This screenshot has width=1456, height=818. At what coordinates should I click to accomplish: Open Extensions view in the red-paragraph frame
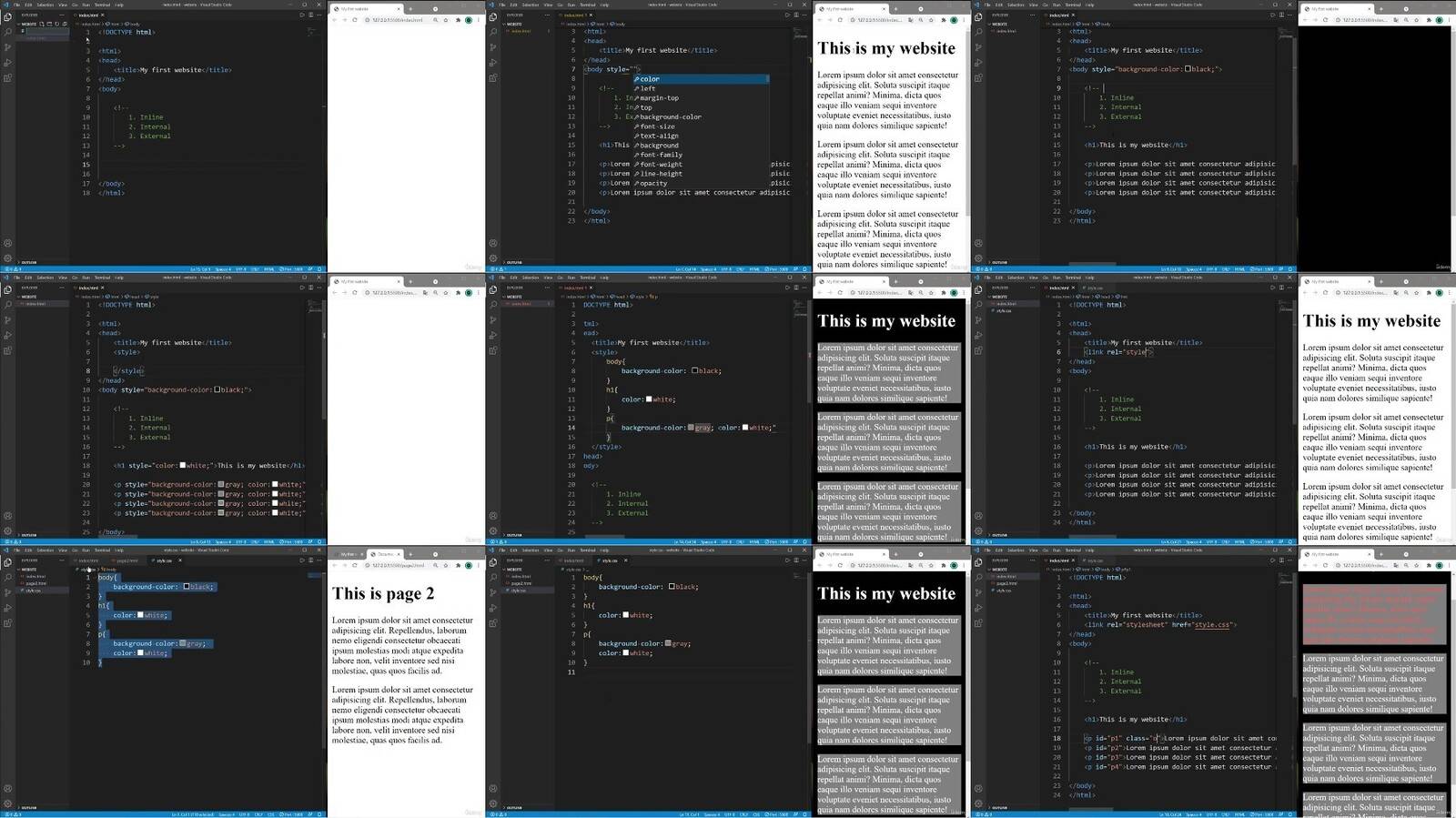pyautogui.click(x=978, y=623)
